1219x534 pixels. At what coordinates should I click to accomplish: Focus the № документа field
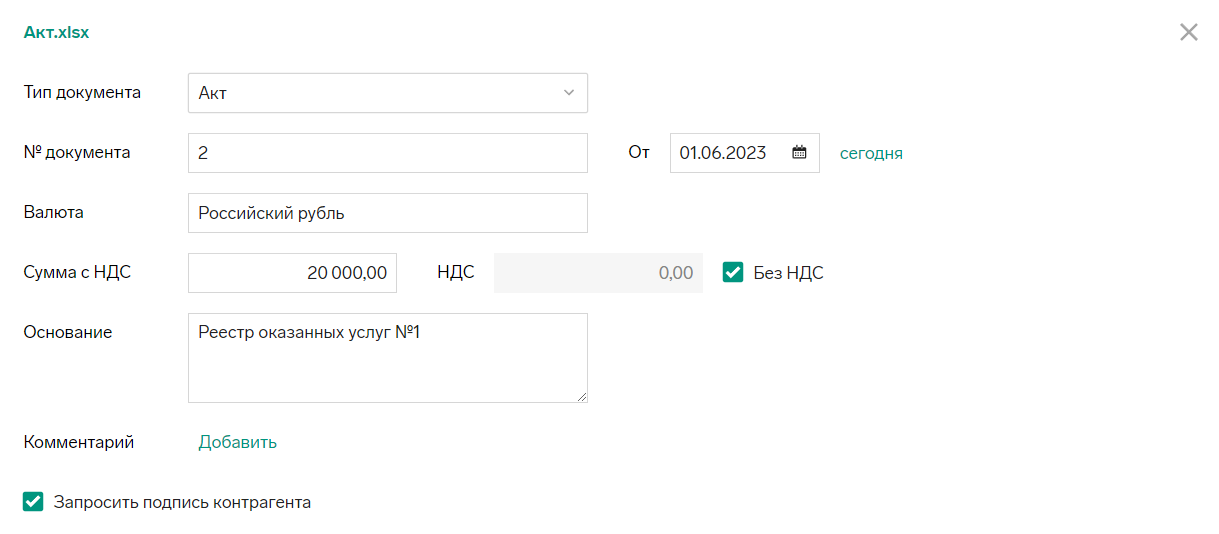(x=388, y=153)
